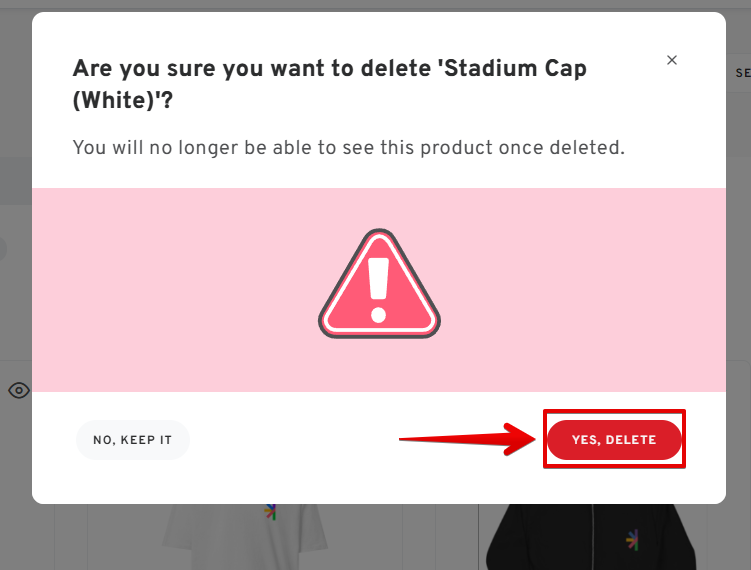Click the white exclamation mark in triangle
The width and height of the screenshot is (751, 570).
(x=378, y=290)
